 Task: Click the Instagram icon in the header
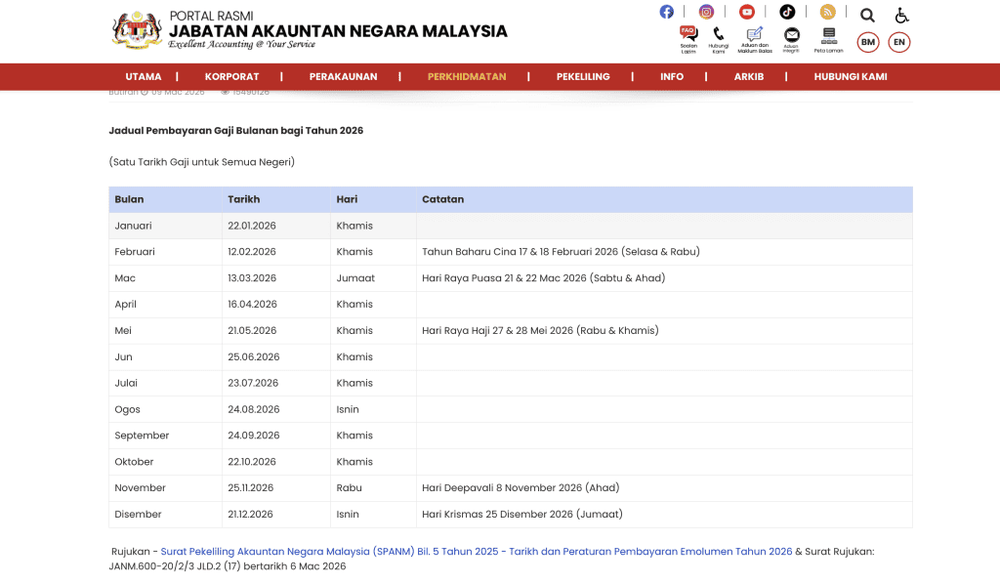pos(706,12)
